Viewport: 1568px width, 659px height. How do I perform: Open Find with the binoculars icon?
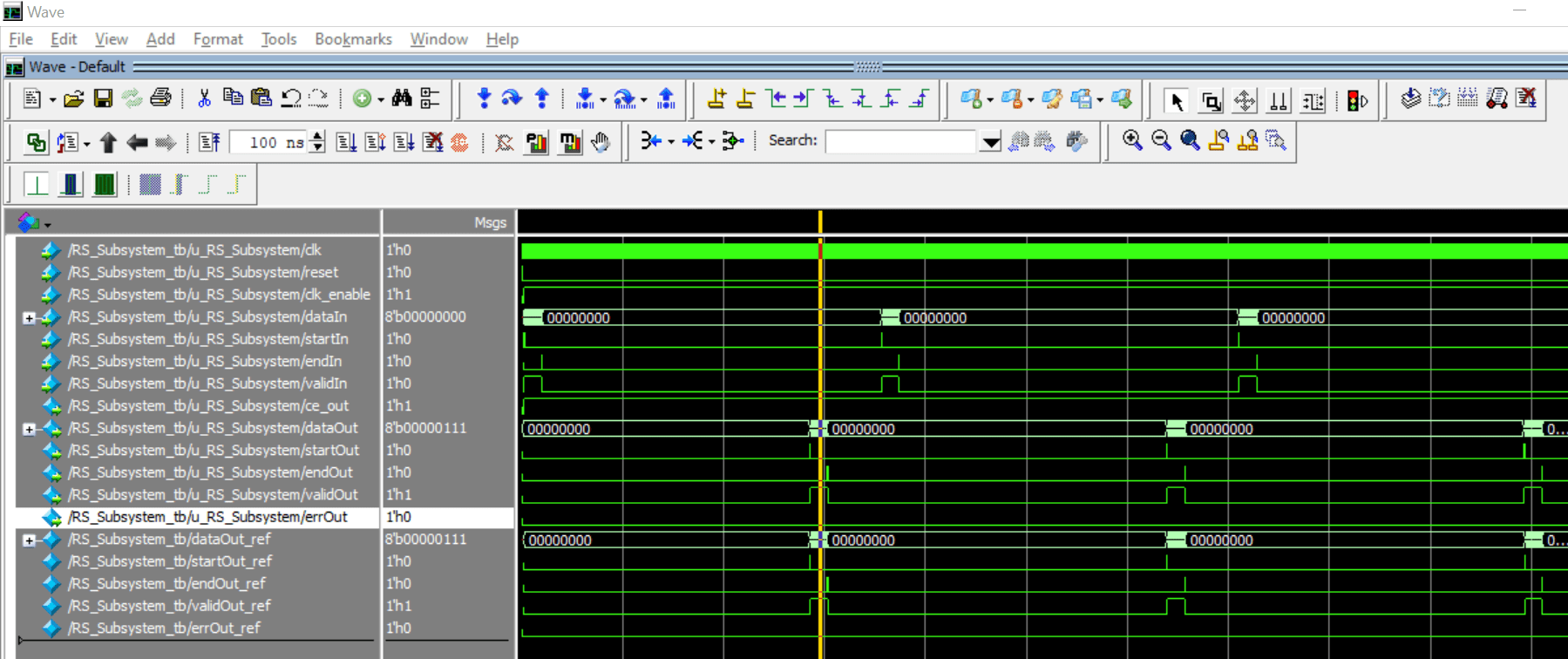pos(402,99)
